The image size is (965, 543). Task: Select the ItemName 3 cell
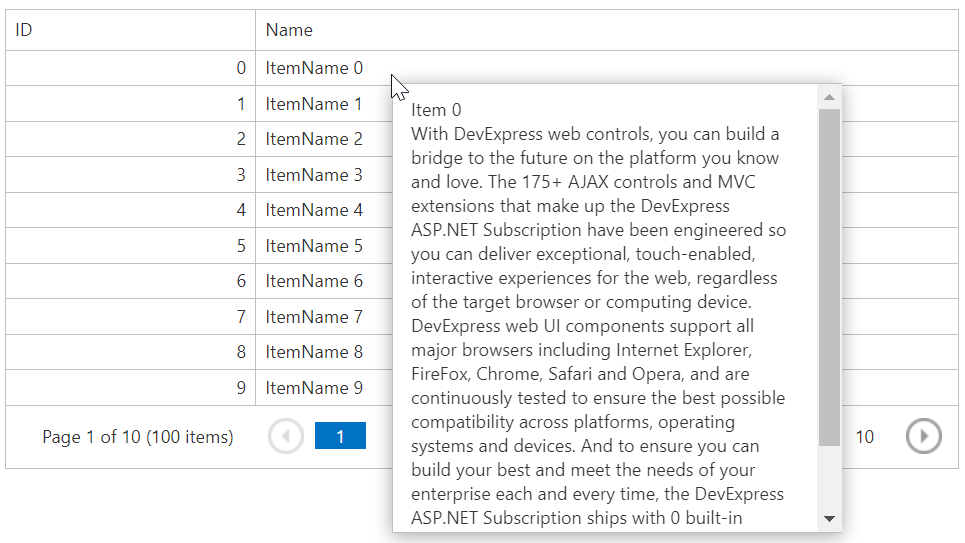pos(324,175)
